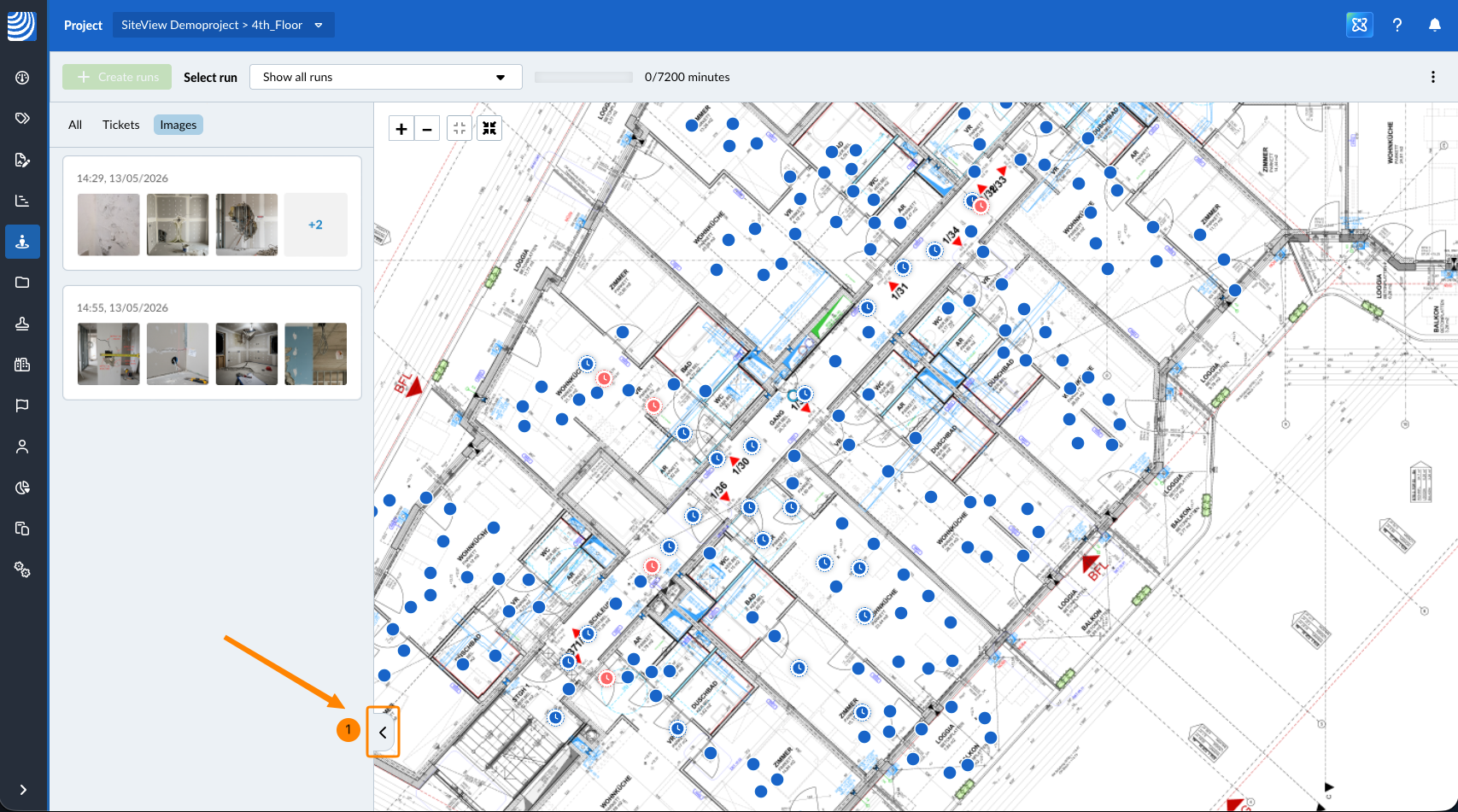Screen dimensions: 1458x812
Task: Switch to the Images tab
Action: [x=179, y=125]
